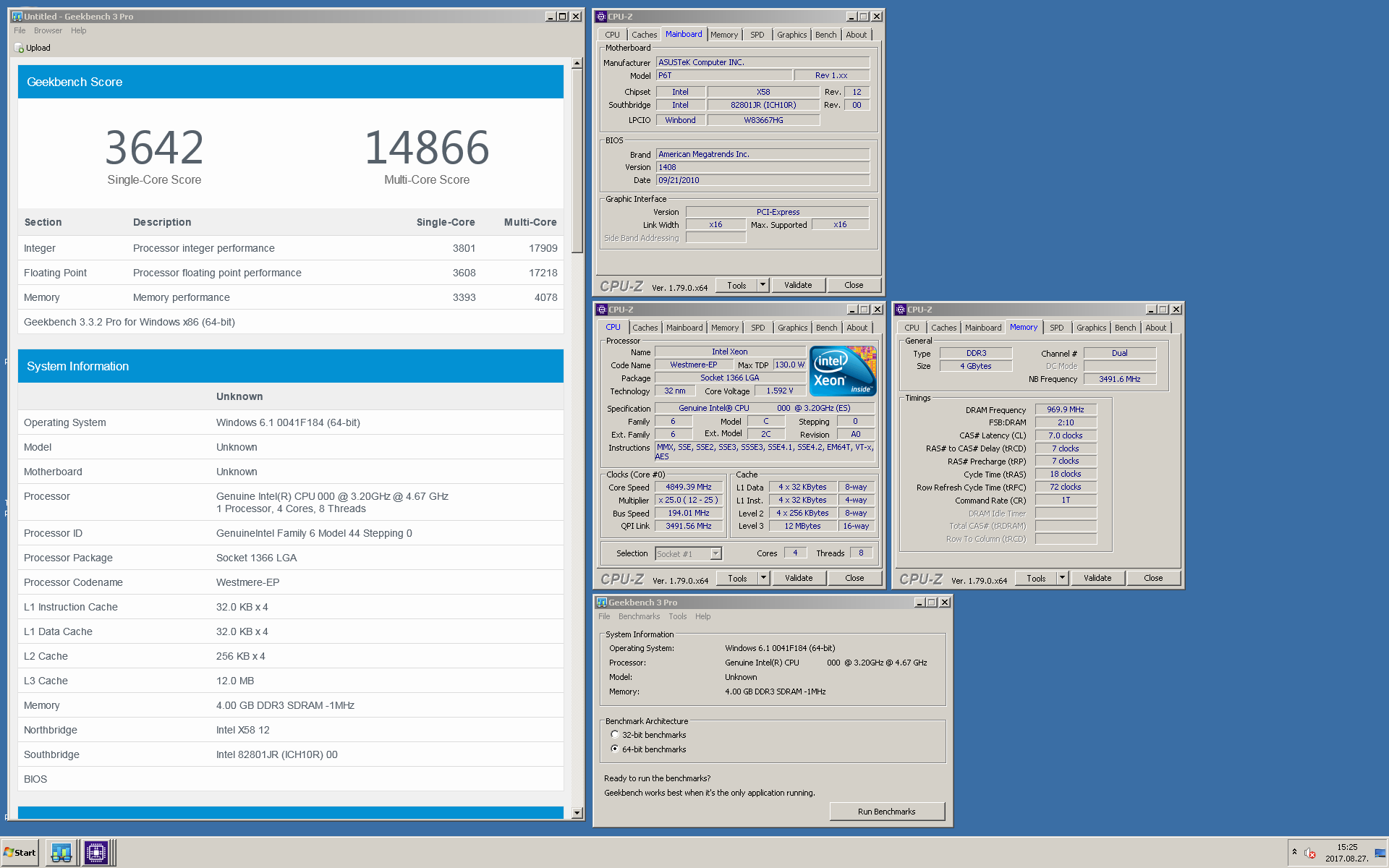Image resolution: width=1389 pixels, height=868 pixels.
Task: Click the Geekbench title bar app icon
Action: click(x=17, y=16)
